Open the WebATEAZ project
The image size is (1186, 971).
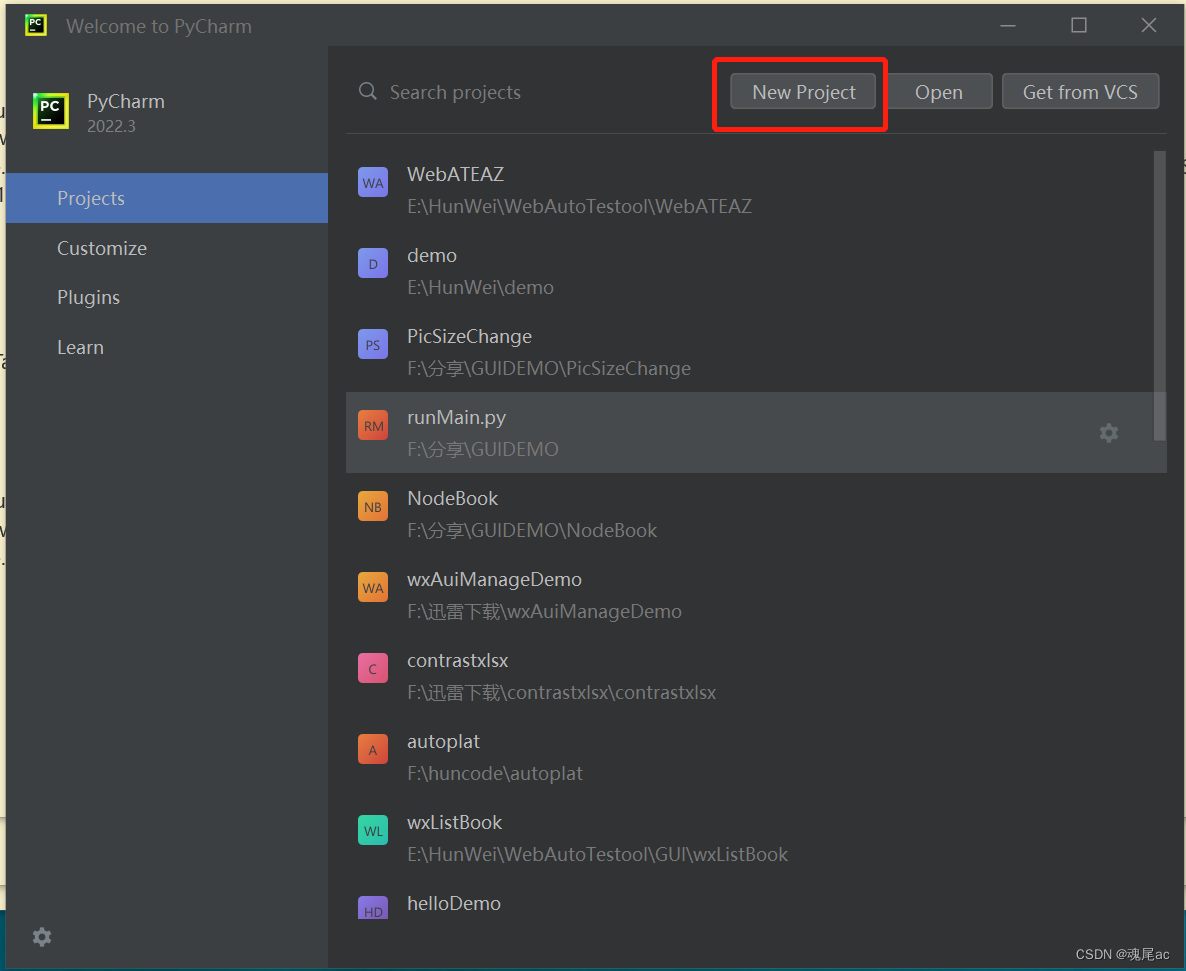coord(756,190)
